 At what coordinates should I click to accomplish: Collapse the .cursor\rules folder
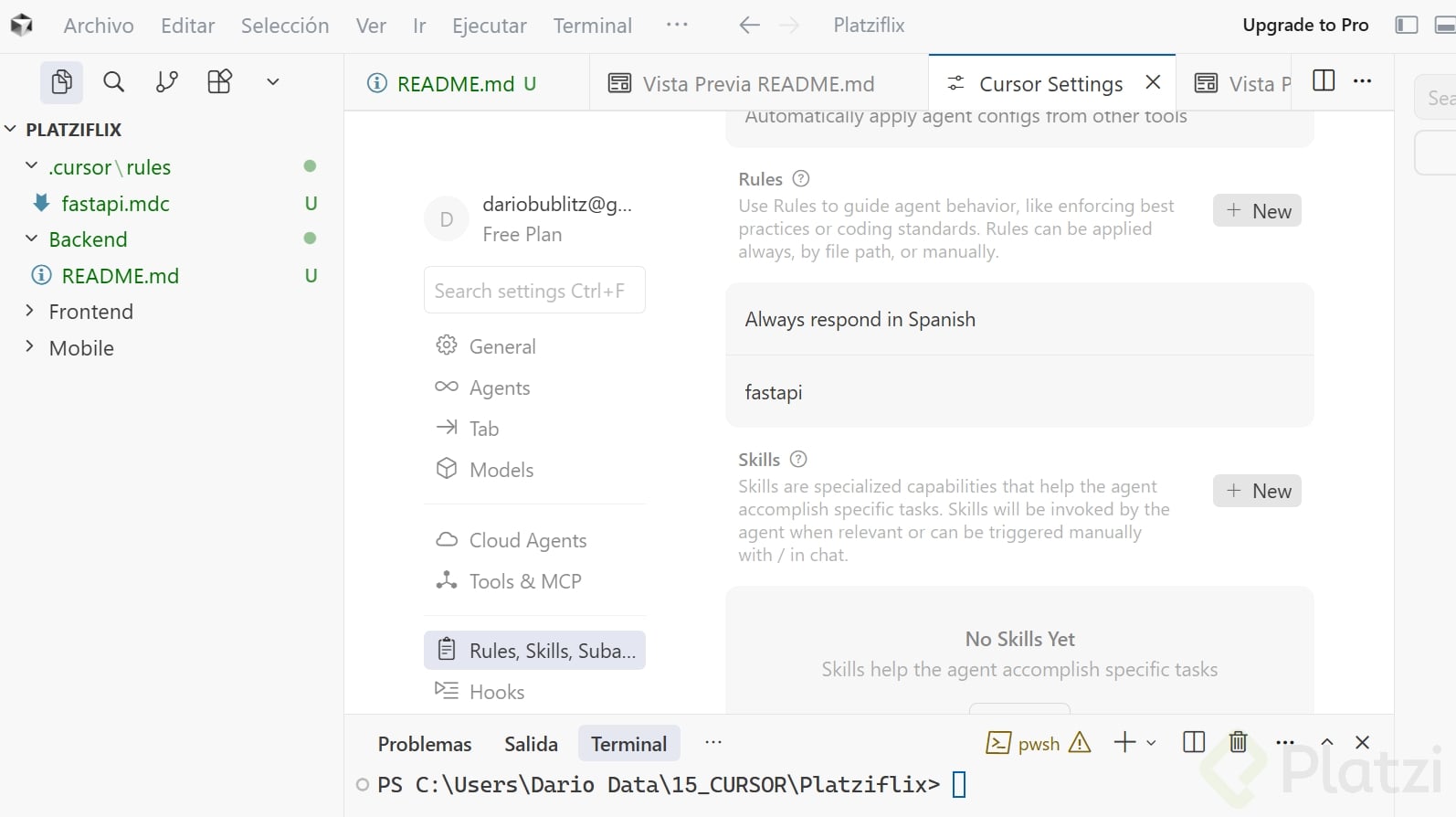point(31,166)
